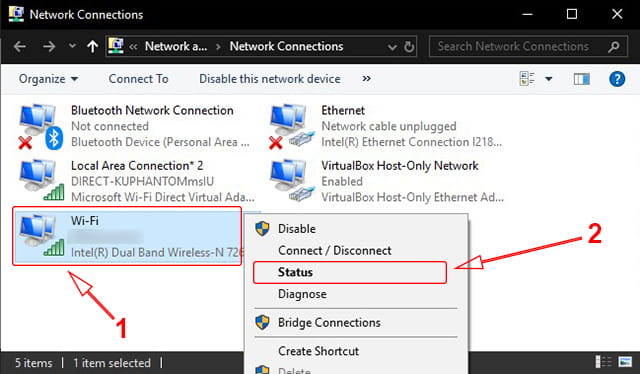The height and width of the screenshot is (374, 640).
Task: Click the 'Not connected' status text
Action: (110, 126)
